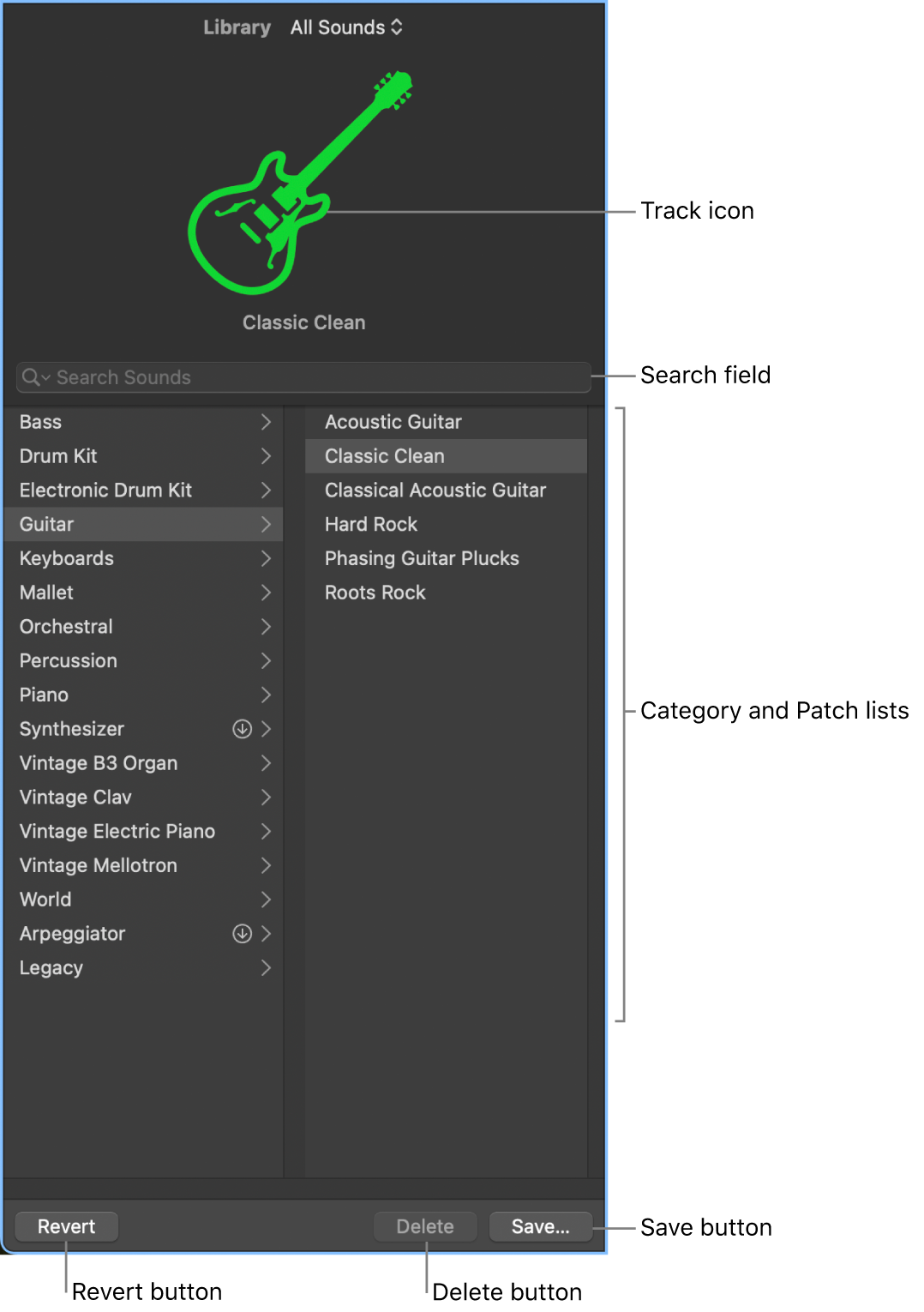The width and height of the screenshot is (924, 1312).
Task: Click the Synthesizer download arrow icon
Action: [x=243, y=729]
